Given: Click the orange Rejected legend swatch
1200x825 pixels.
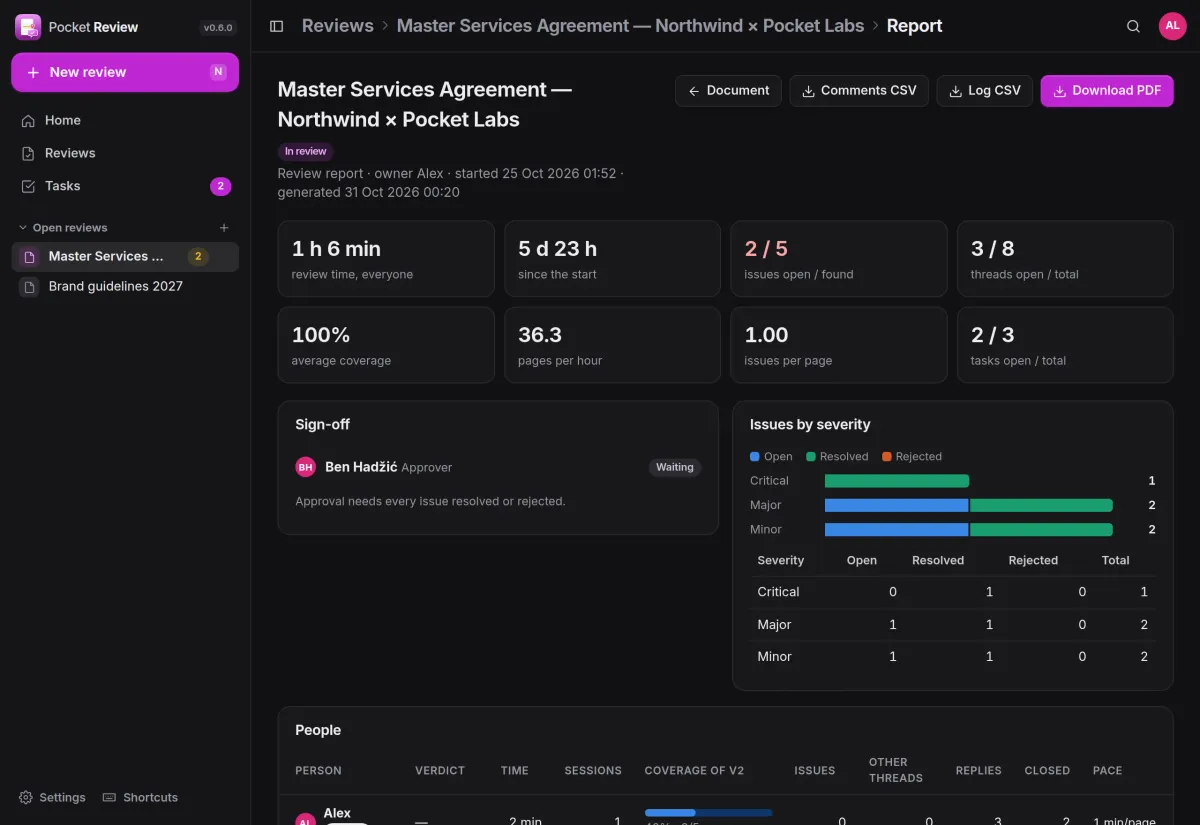Looking at the screenshot, I should click(887, 457).
